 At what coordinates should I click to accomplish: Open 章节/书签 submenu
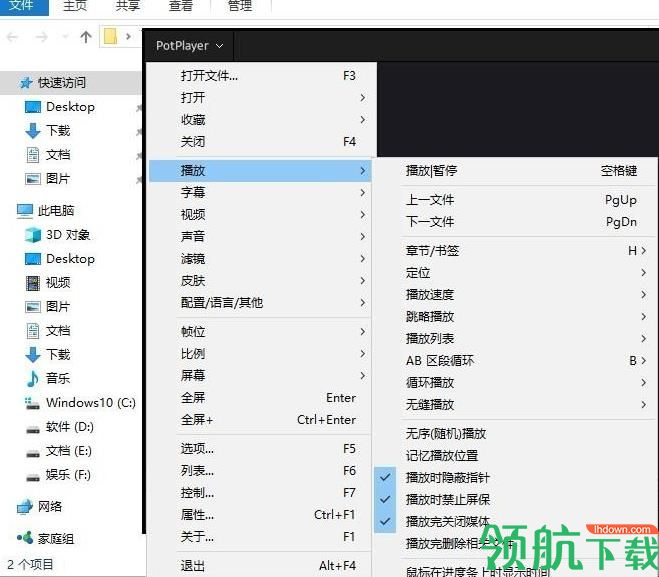516,251
